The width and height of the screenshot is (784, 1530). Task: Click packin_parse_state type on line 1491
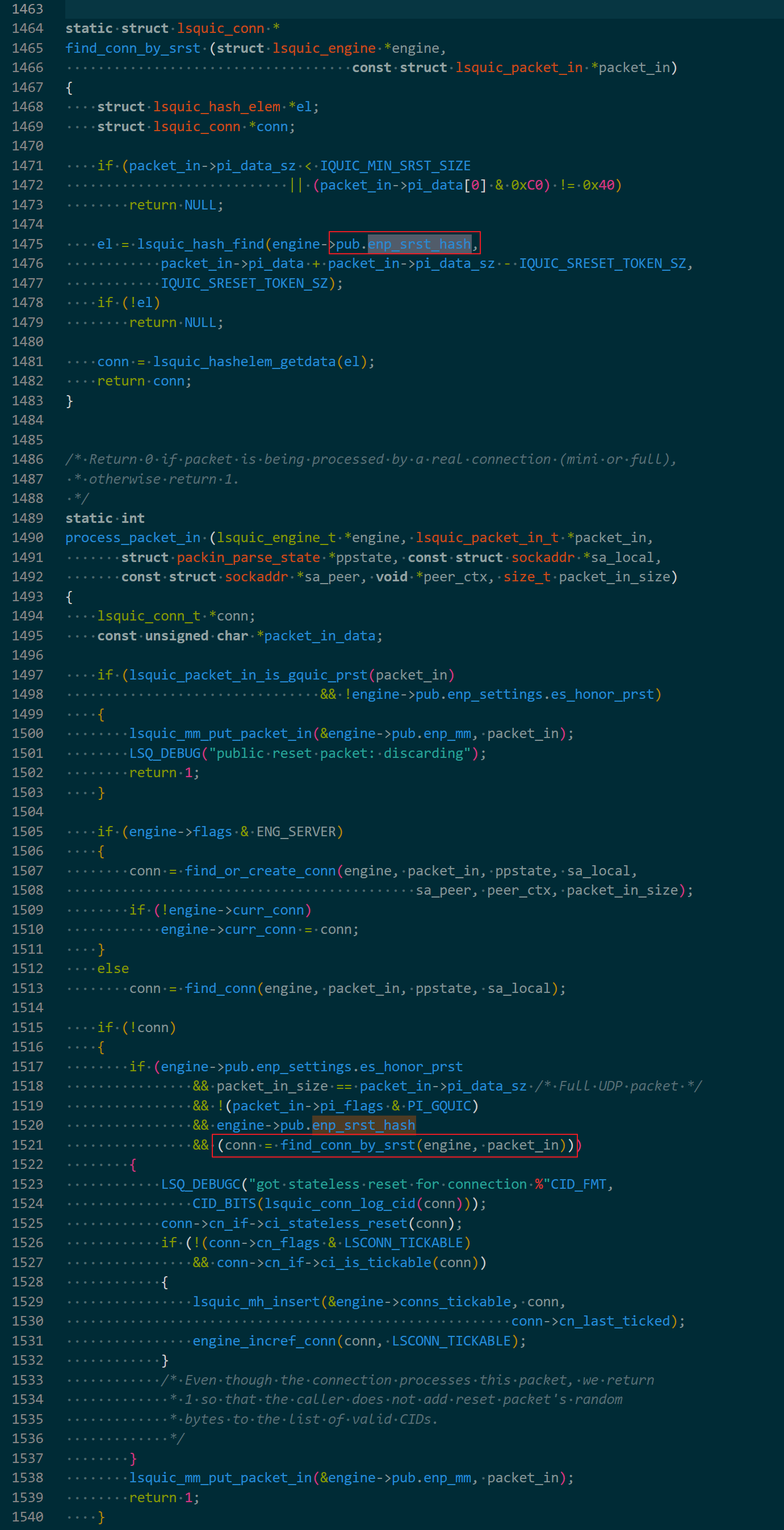click(248, 557)
